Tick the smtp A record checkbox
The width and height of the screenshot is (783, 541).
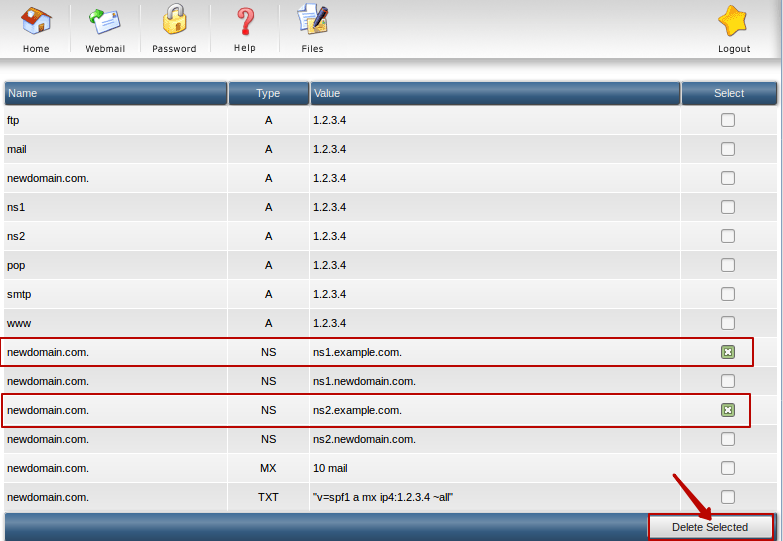coord(728,294)
